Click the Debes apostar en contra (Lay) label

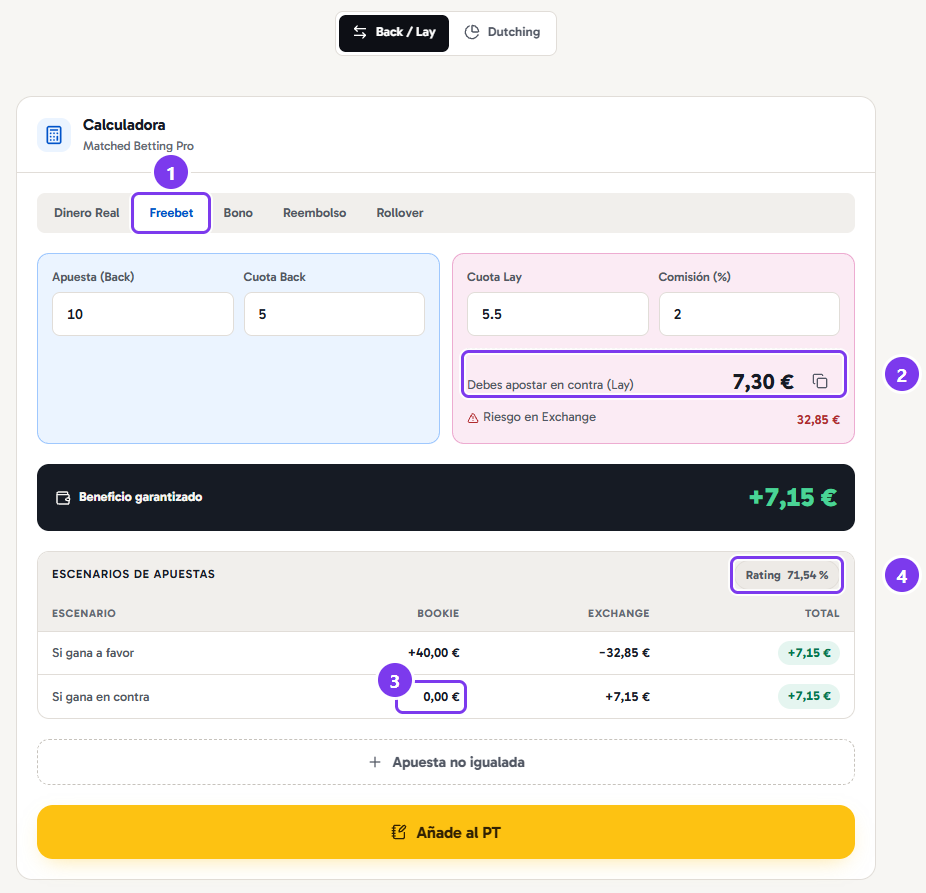[x=550, y=384]
